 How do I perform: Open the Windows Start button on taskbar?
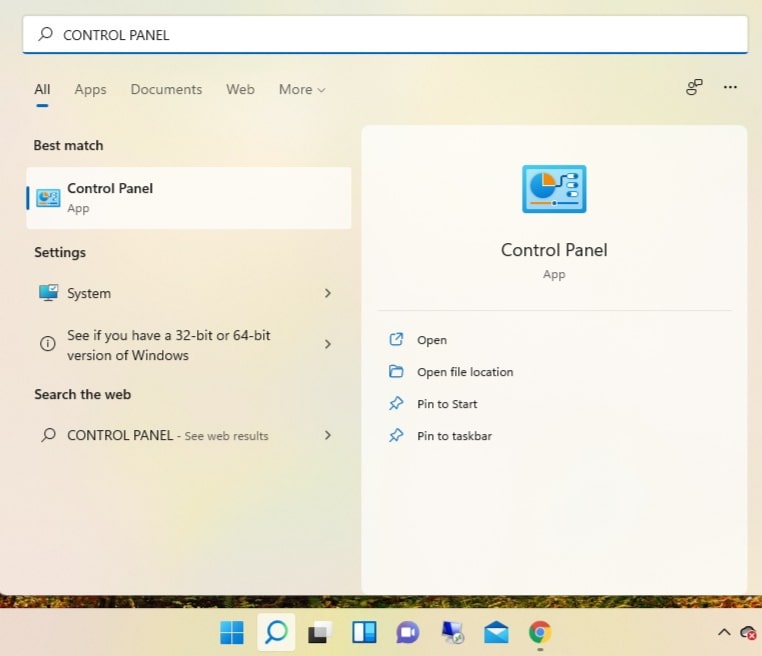232,633
